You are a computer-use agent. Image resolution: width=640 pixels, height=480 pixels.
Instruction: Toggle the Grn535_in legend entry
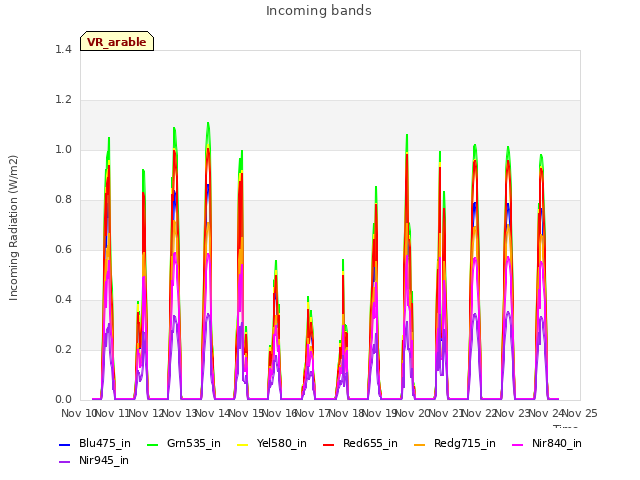(184, 443)
